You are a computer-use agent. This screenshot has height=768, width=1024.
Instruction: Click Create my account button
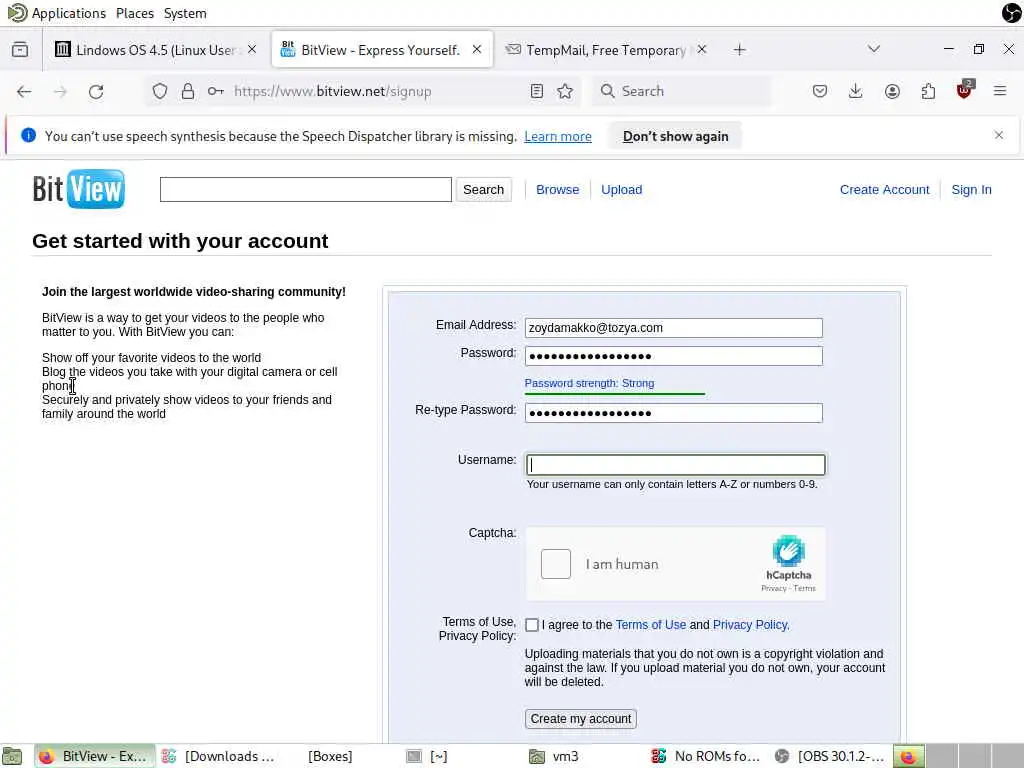[581, 718]
